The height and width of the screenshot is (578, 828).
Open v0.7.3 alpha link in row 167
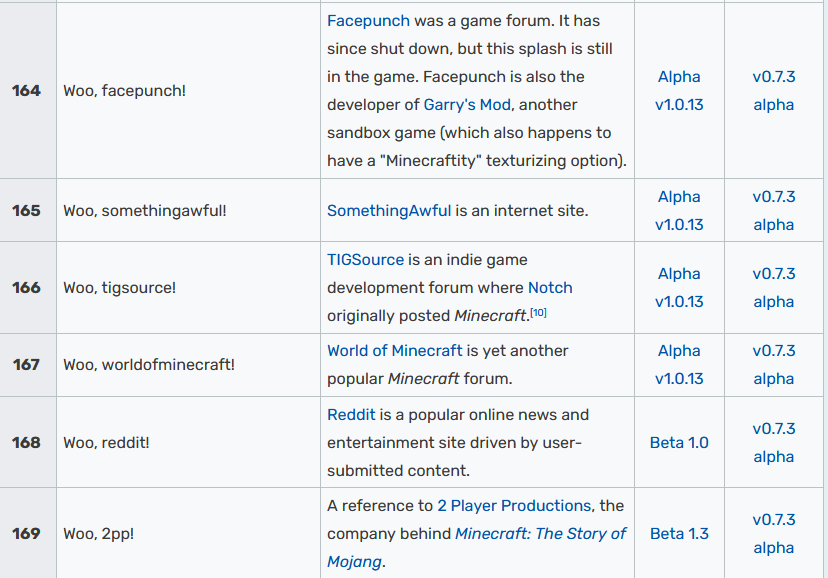pyautogui.click(x=774, y=365)
